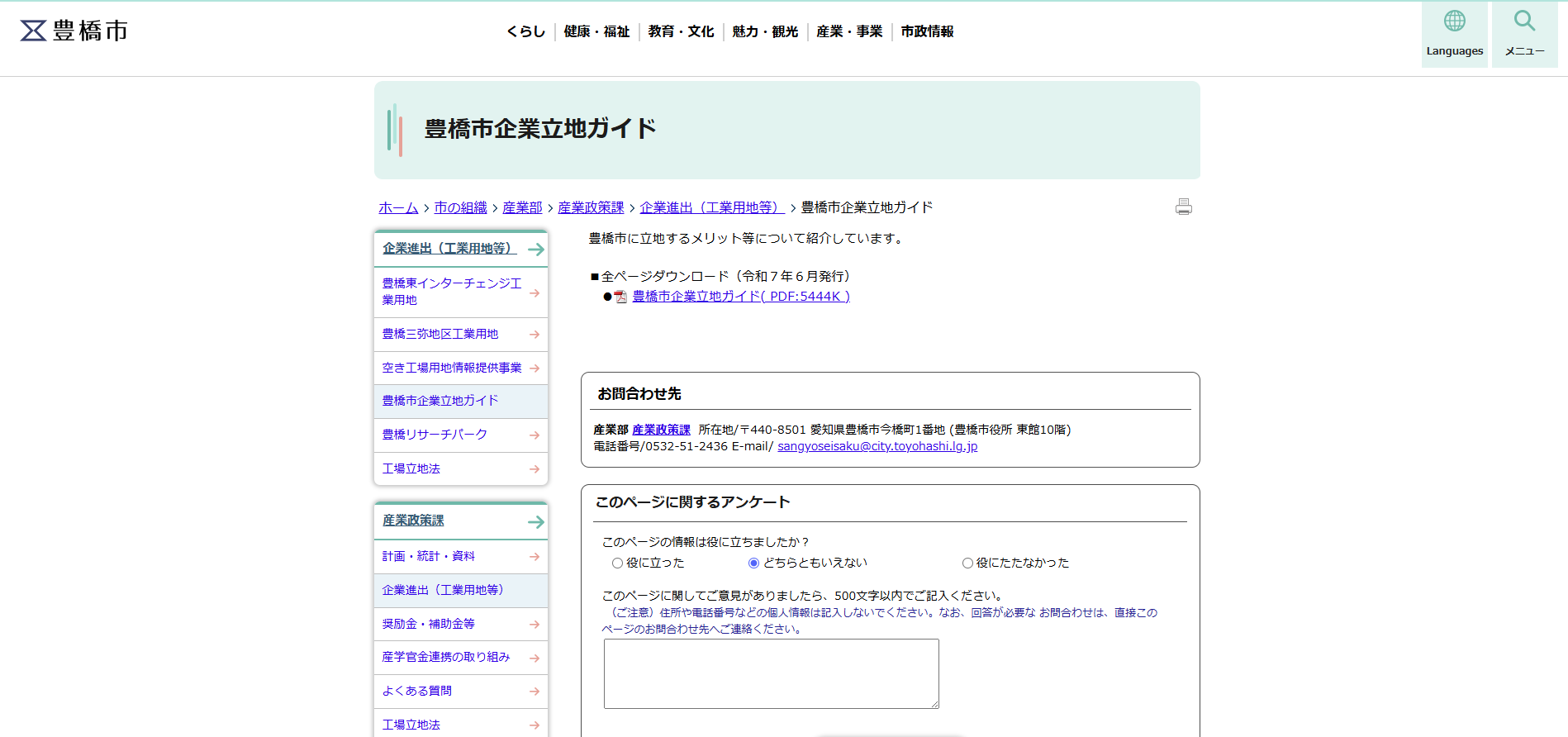Click arrow next to よくある質問
The height and width of the screenshot is (737, 1568).
535,692
